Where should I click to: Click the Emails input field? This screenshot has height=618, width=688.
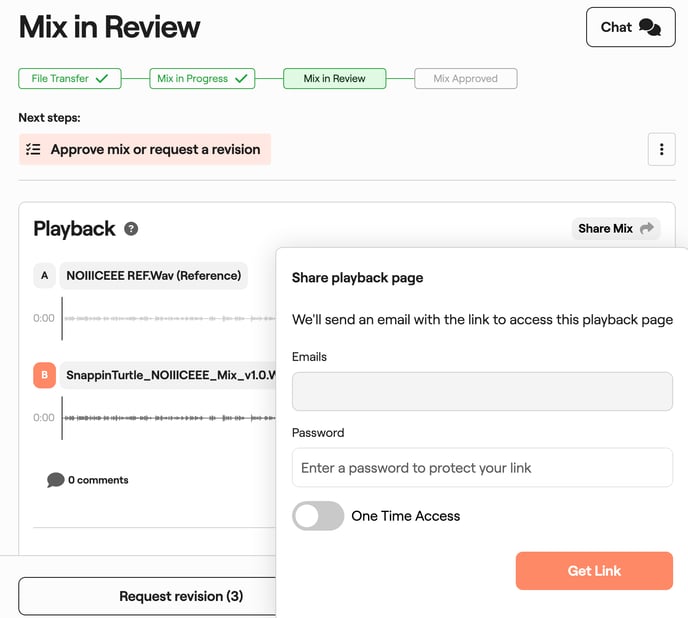click(482, 391)
